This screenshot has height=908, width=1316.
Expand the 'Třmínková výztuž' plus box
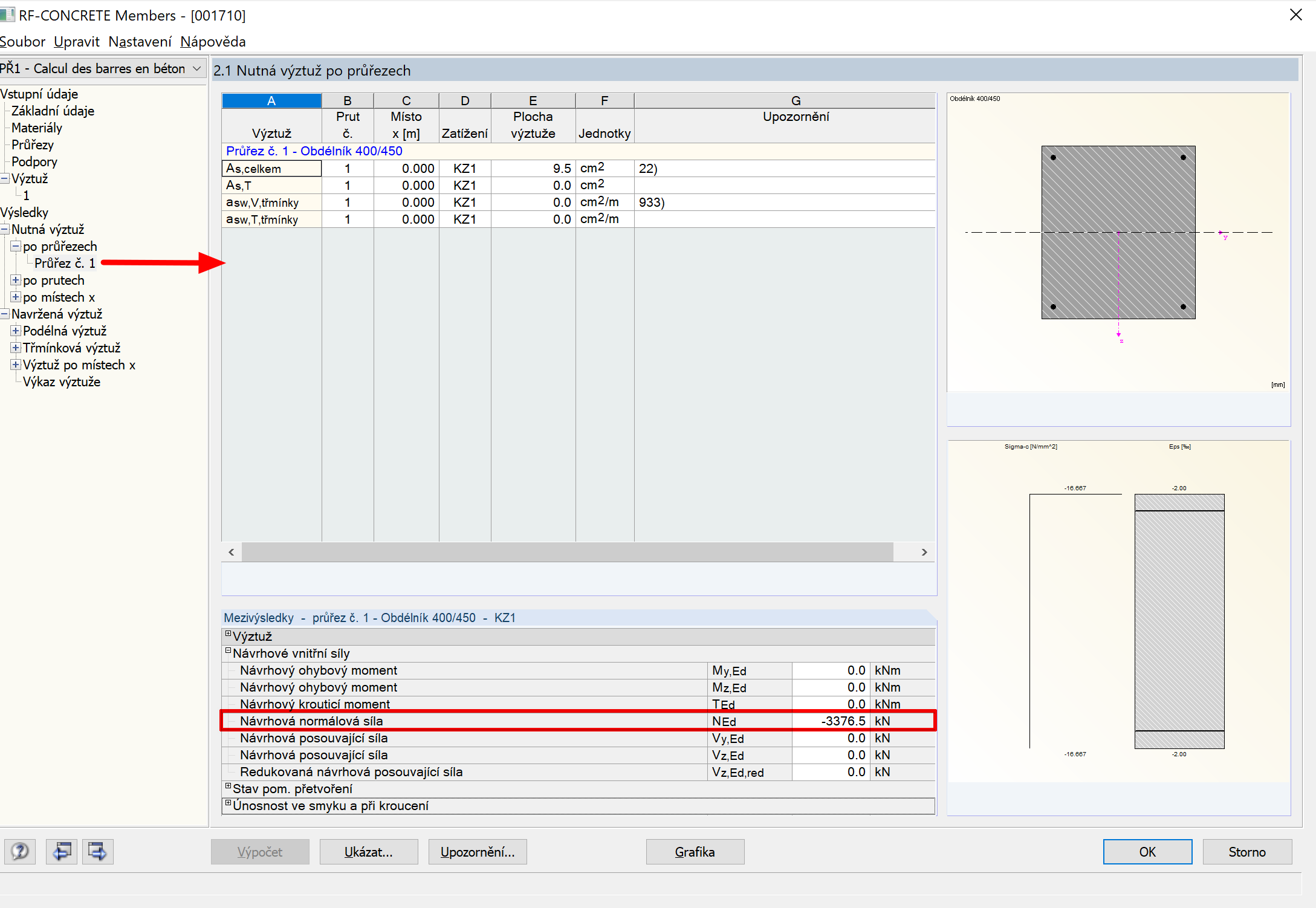pos(16,348)
